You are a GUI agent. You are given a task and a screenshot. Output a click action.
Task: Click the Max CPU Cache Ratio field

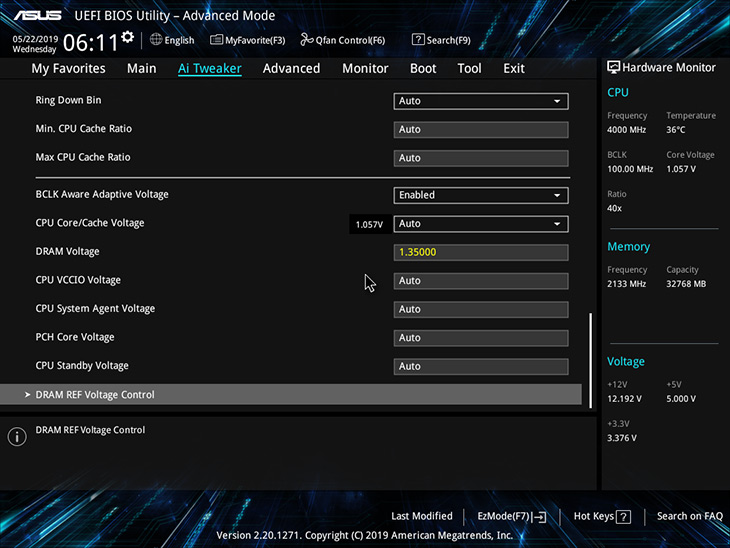[x=480, y=158]
